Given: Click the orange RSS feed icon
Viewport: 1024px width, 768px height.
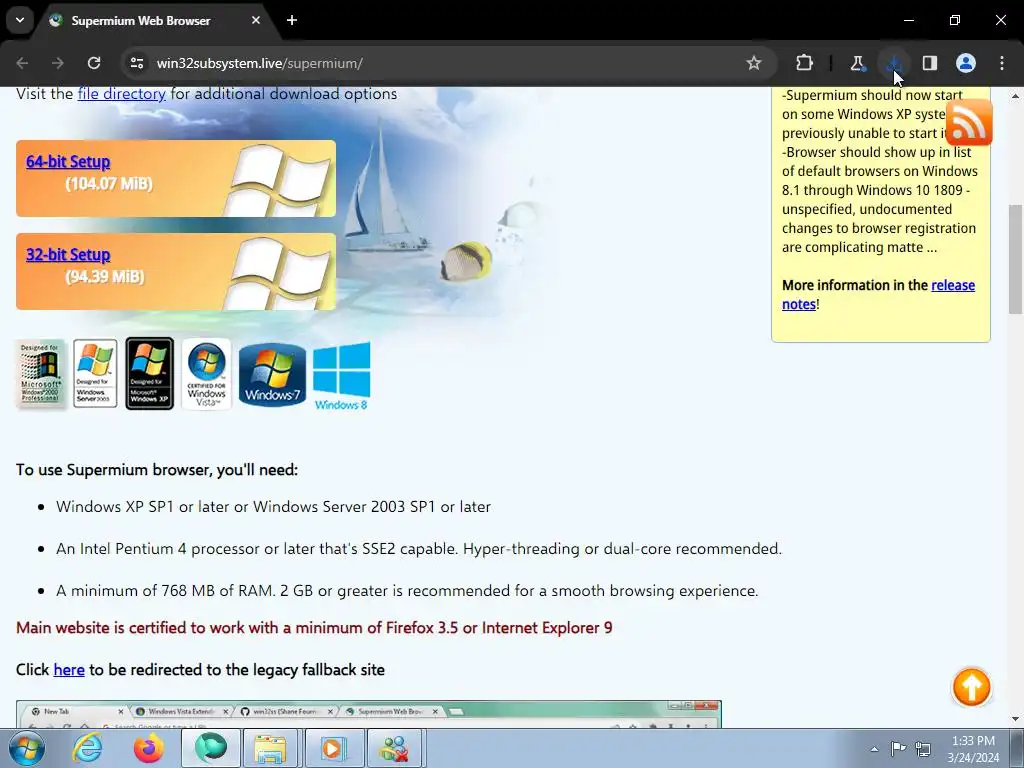Looking at the screenshot, I should click(969, 123).
